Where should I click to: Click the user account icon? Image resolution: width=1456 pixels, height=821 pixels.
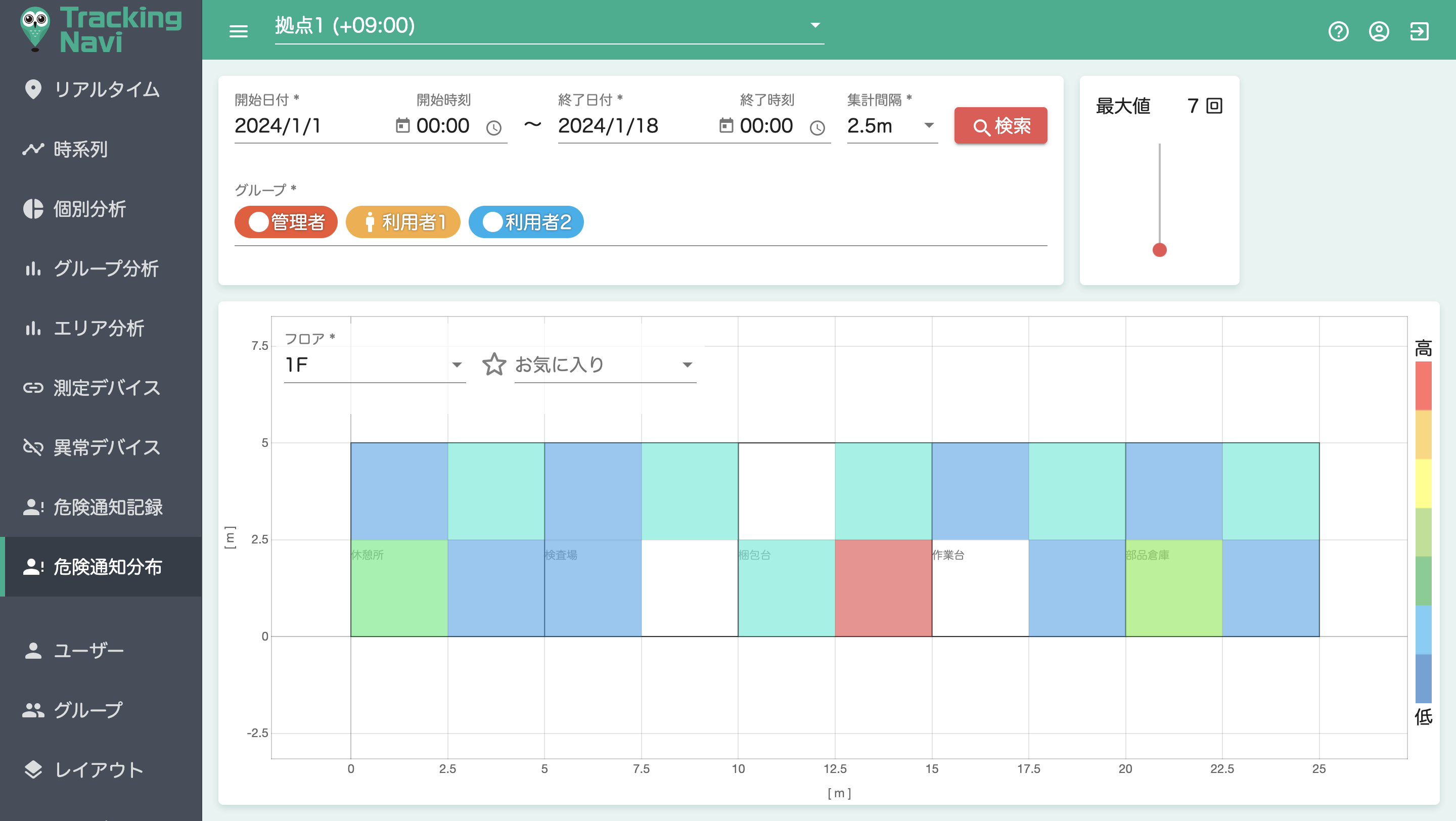pyautogui.click(x=1379, y=31)
